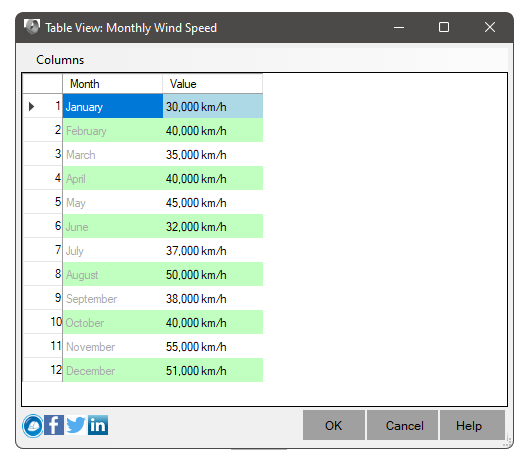Maximize the Table View window
Viewport: 527px width, 461px height.
444,27
